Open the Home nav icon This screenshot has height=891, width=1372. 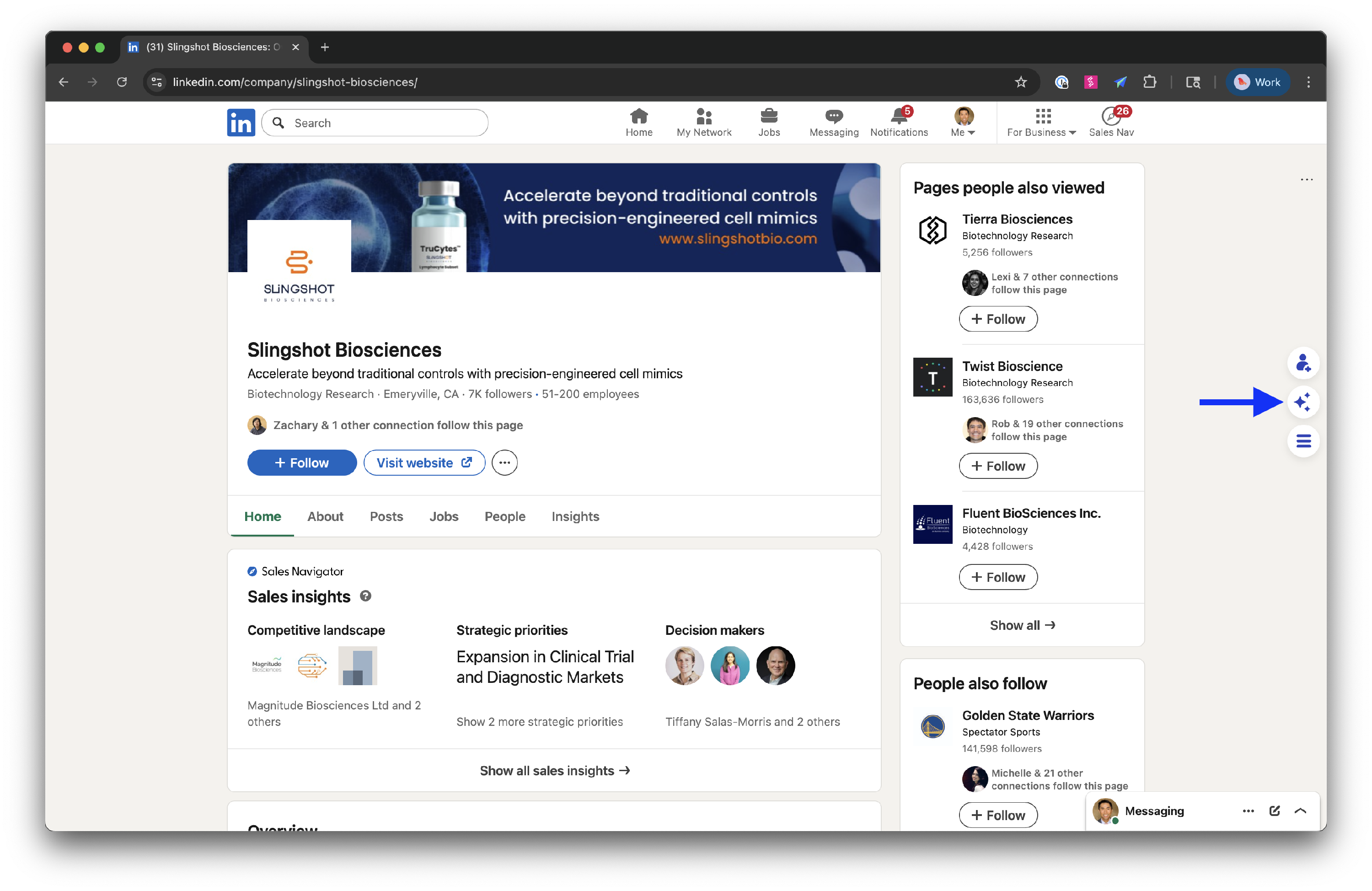(639, 123)
